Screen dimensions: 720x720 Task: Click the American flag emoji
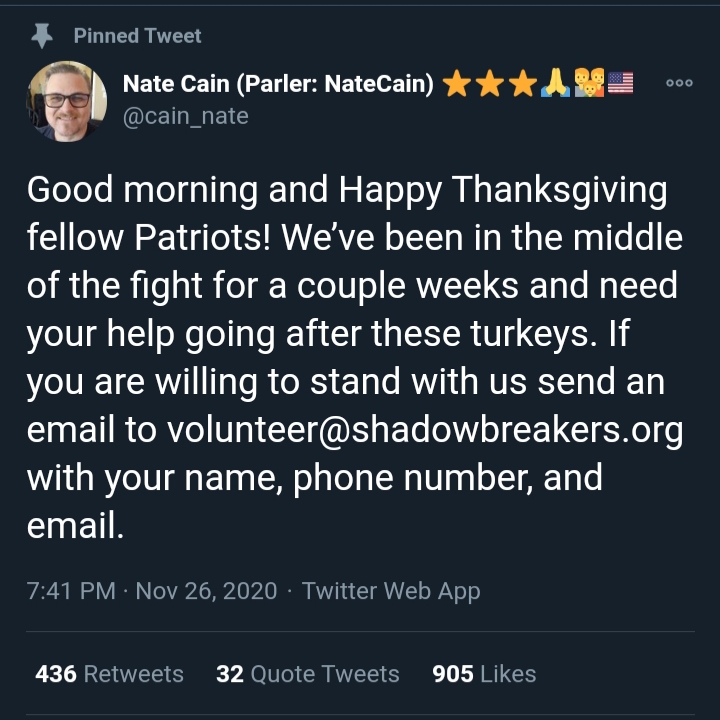(620, 83)
